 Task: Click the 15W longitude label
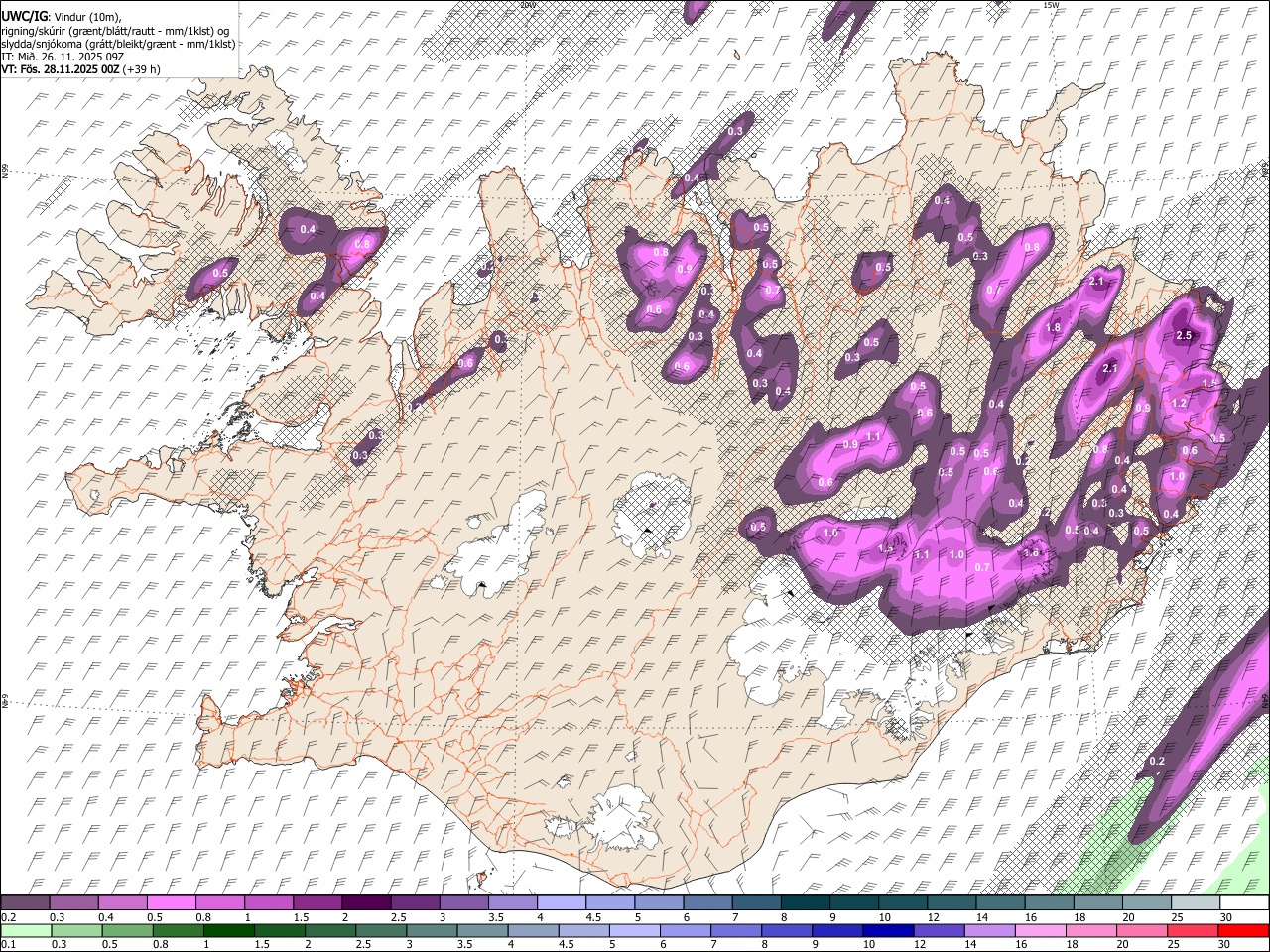click(x=1051, y=5)
